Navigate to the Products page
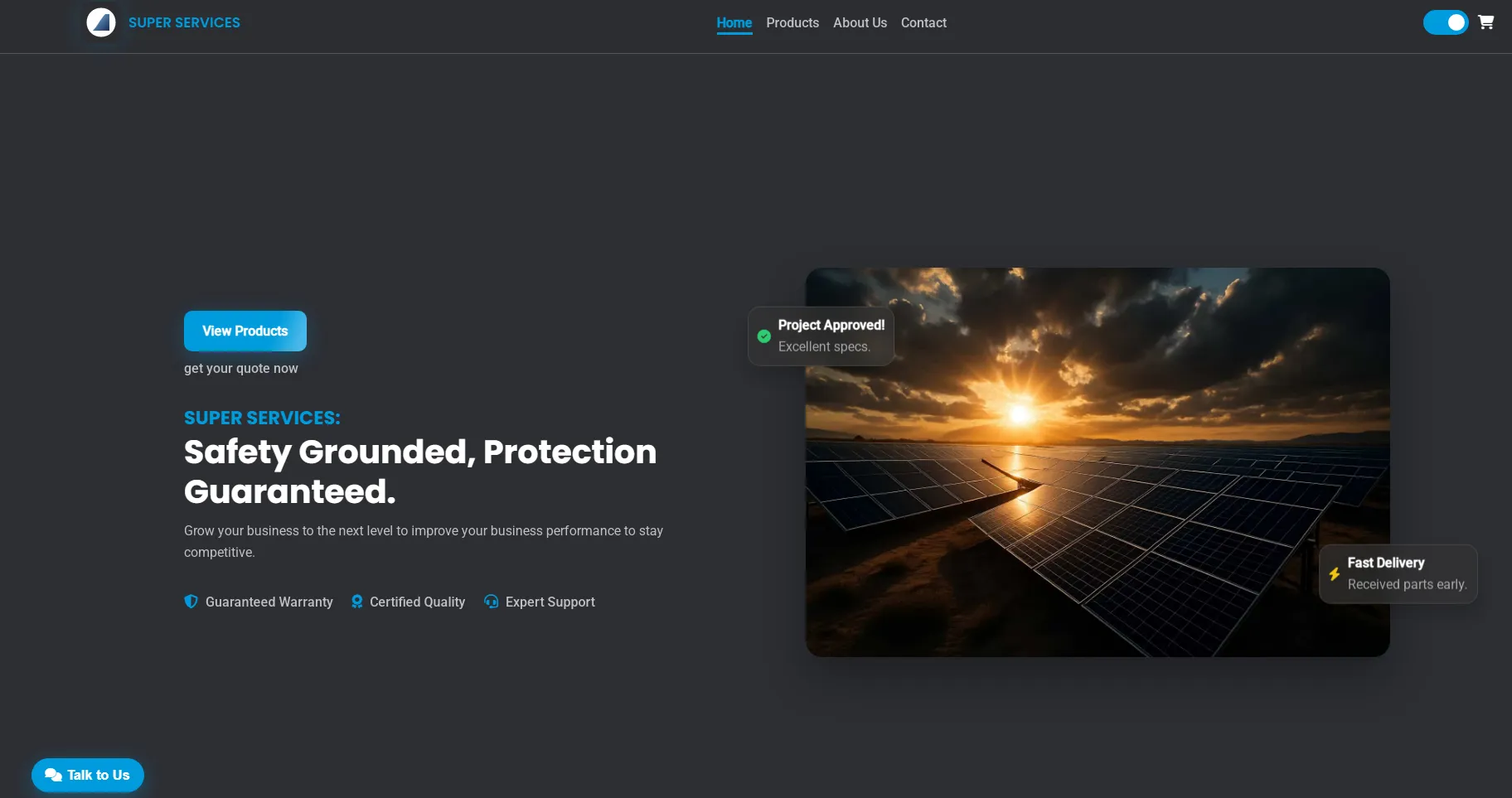 (x=792, y=22)
